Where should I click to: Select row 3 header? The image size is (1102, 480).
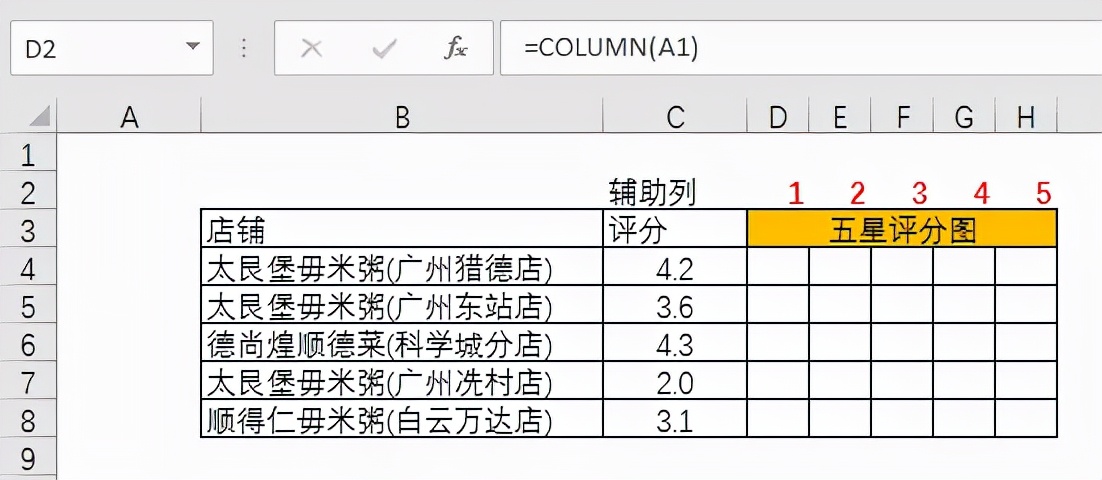[x=28, y=230]
